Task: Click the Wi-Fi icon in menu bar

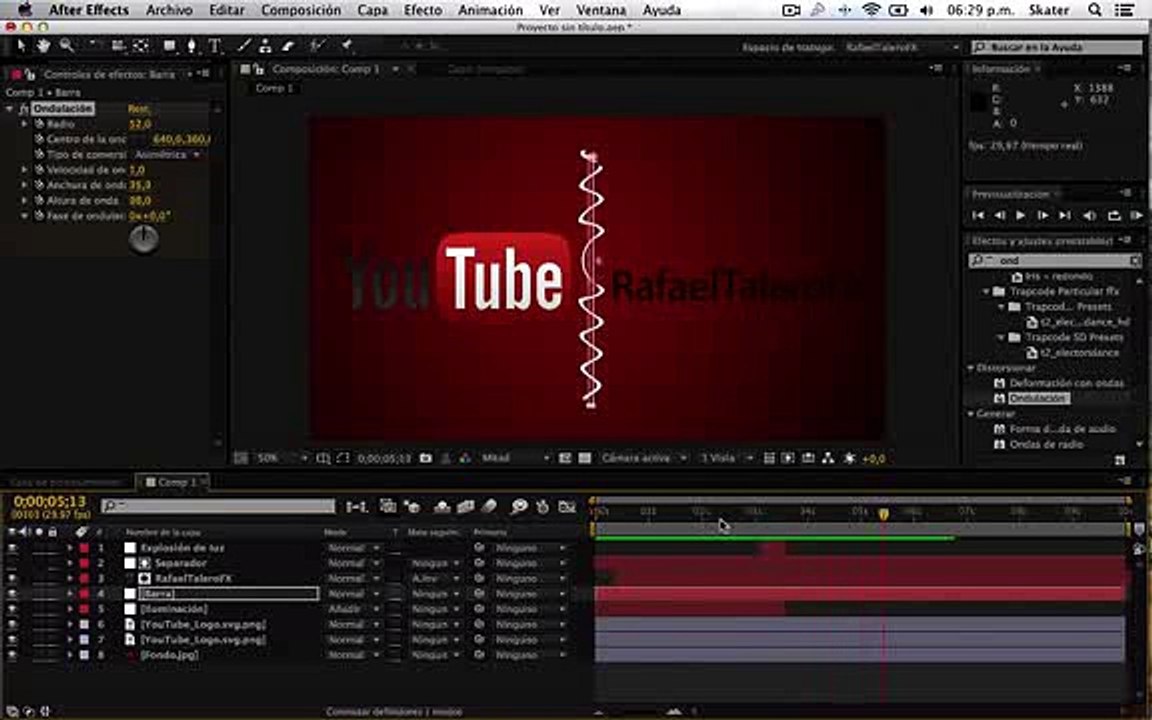Action: point(871,10)
